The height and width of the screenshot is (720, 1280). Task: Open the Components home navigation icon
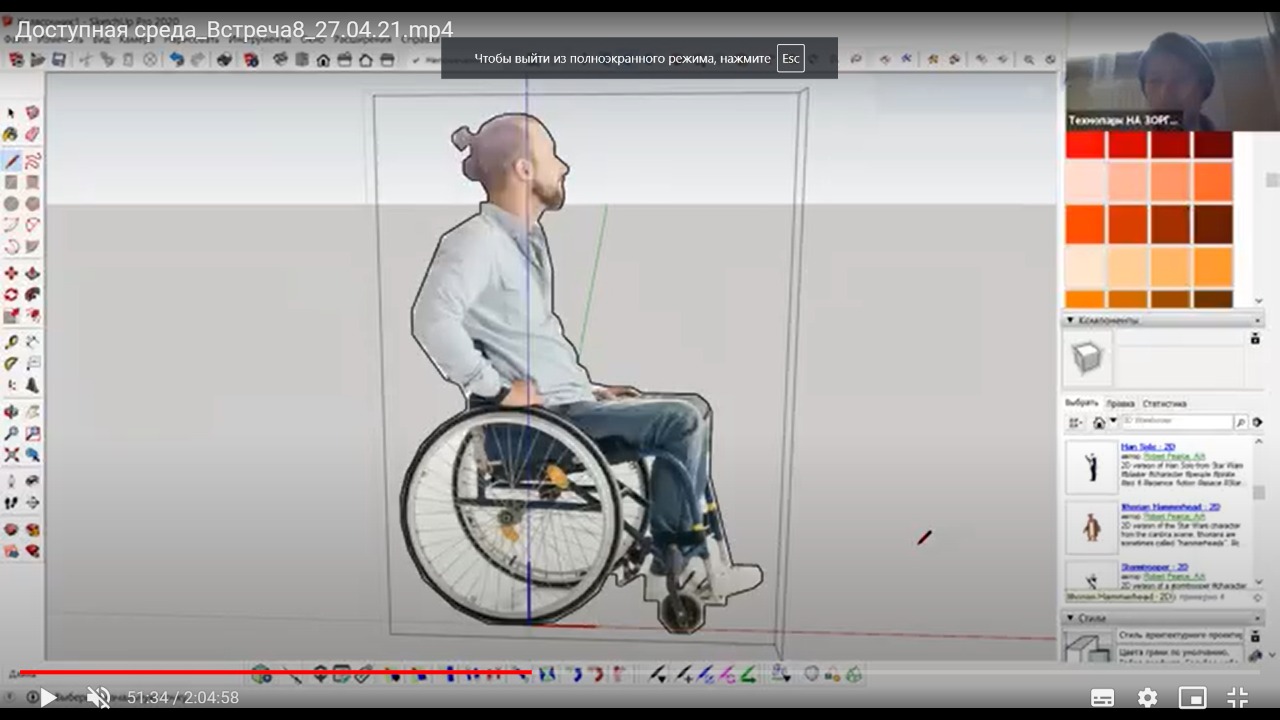tap(1099, 422)
